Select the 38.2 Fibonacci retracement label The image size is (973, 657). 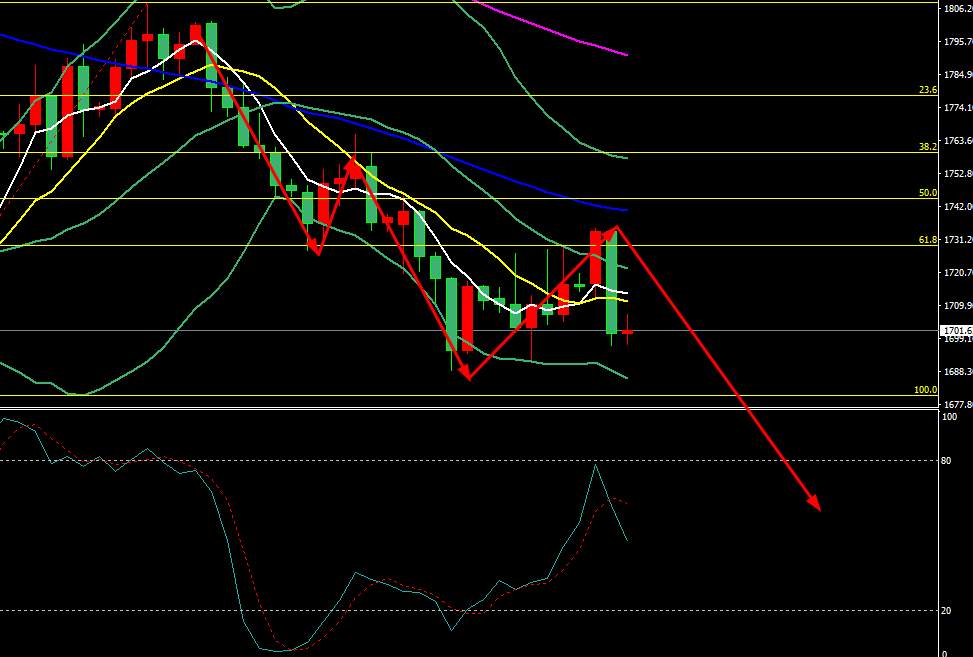[927, 146]
